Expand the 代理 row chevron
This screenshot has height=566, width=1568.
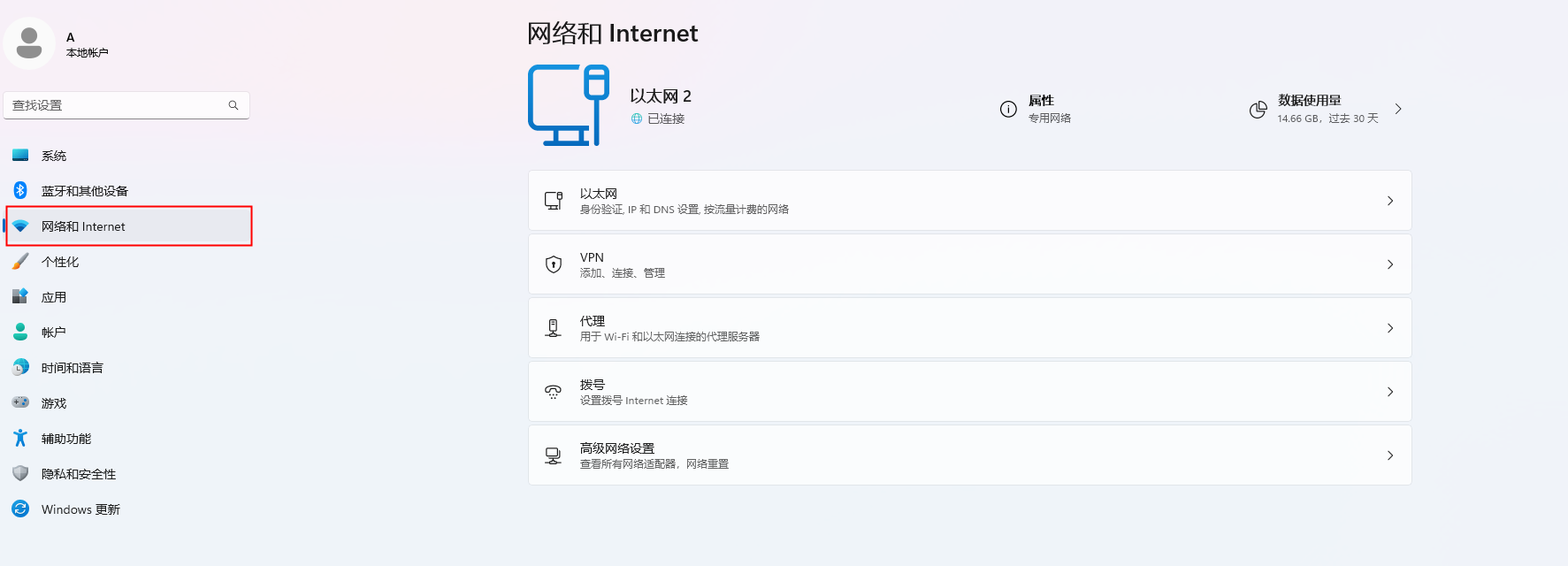(x=1389, y=328)
